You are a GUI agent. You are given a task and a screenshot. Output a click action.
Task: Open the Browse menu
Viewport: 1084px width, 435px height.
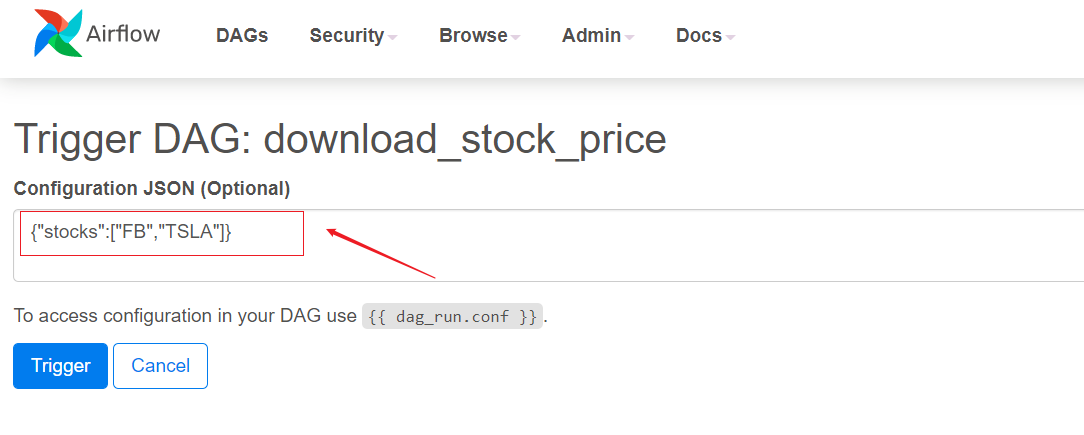(473, 36)
